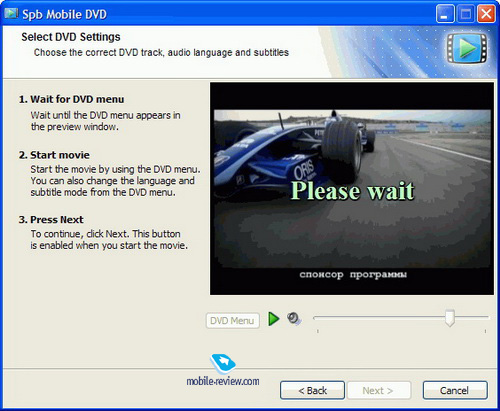
Task: Click the '2. Start movie' step heading
Action: 54,155
